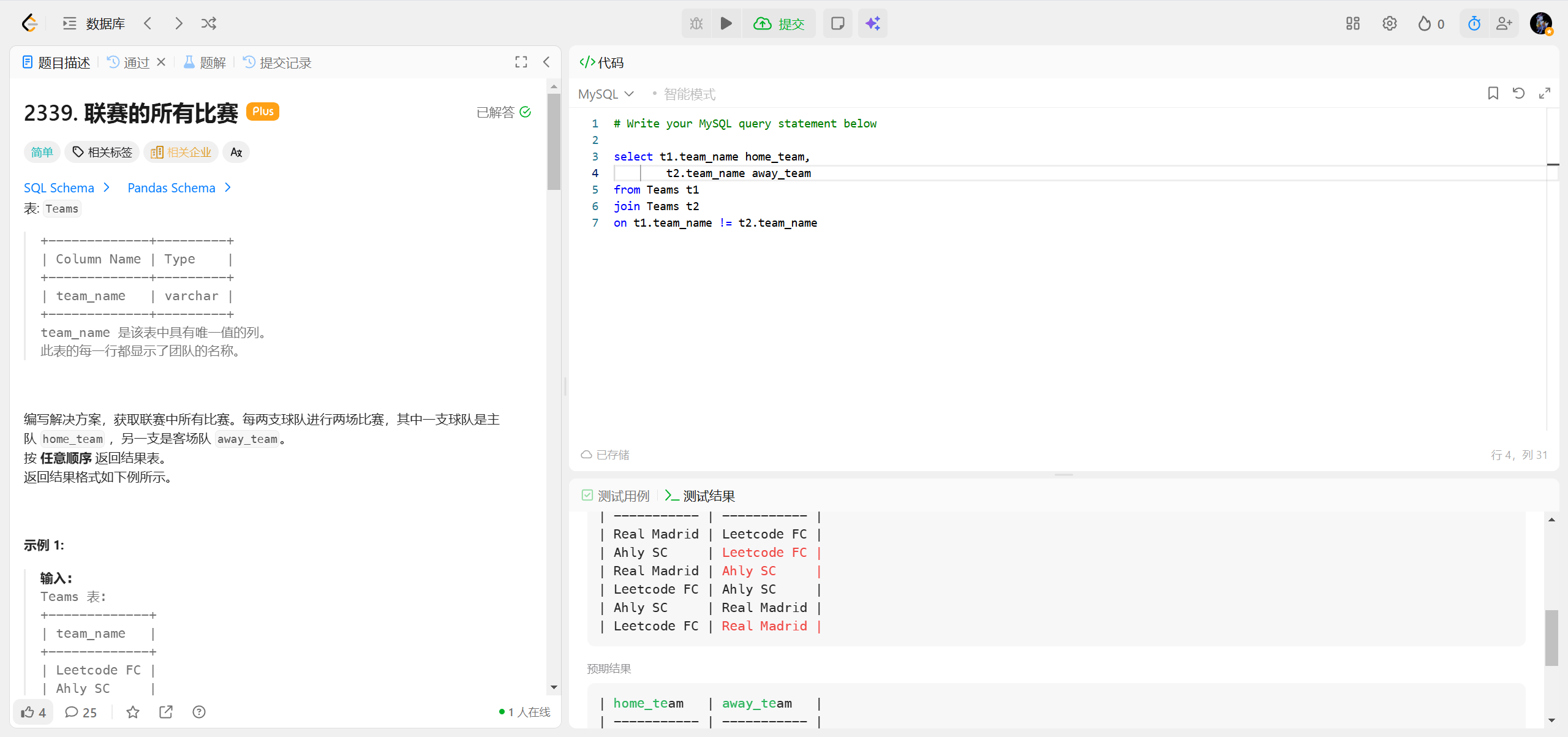
Task: Open the MySQL language dropdown
Action: tap(605, 94)
